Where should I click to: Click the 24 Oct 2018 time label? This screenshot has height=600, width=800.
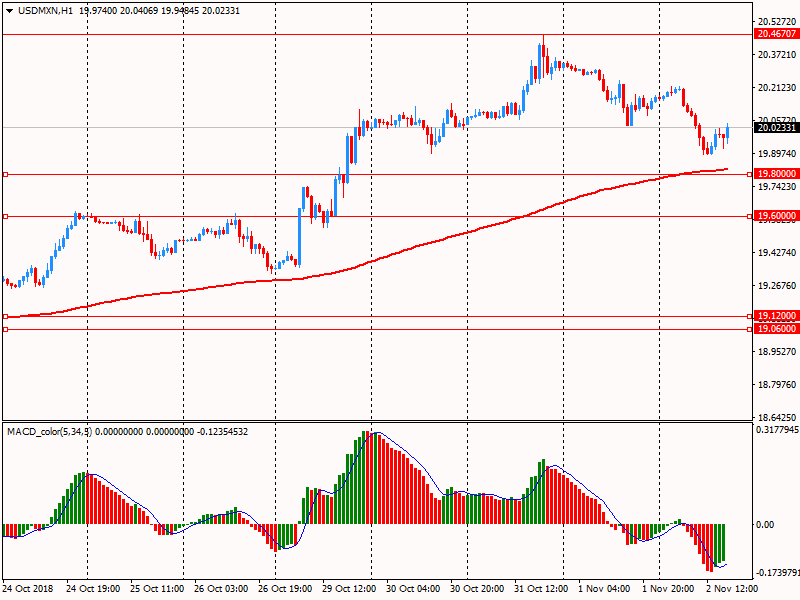pyautogui.click(x=28, y=589)
